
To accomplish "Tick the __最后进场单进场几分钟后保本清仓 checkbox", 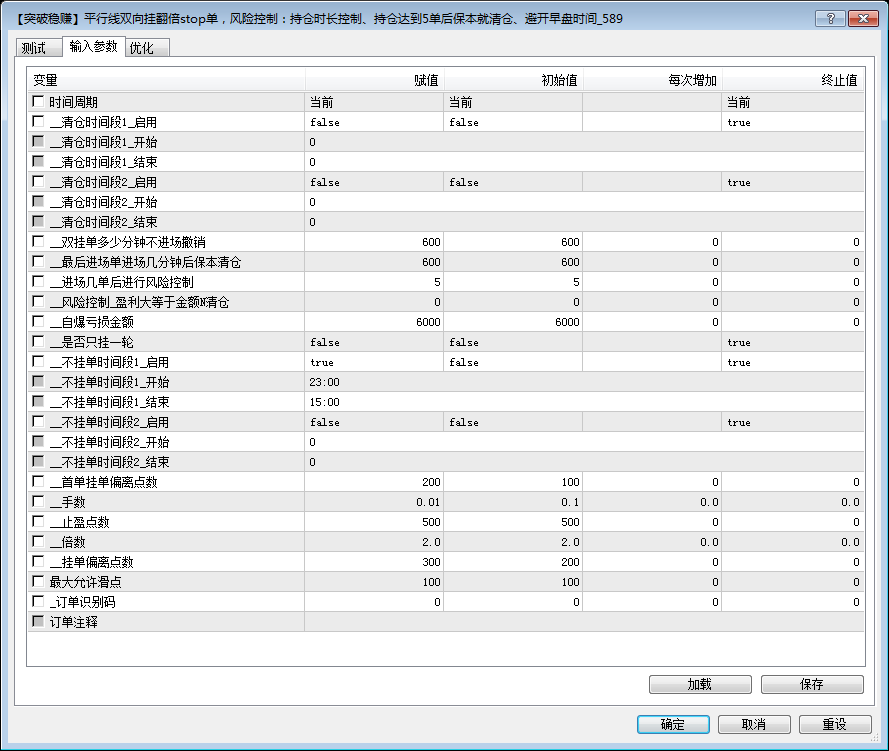I will [38, 261].
